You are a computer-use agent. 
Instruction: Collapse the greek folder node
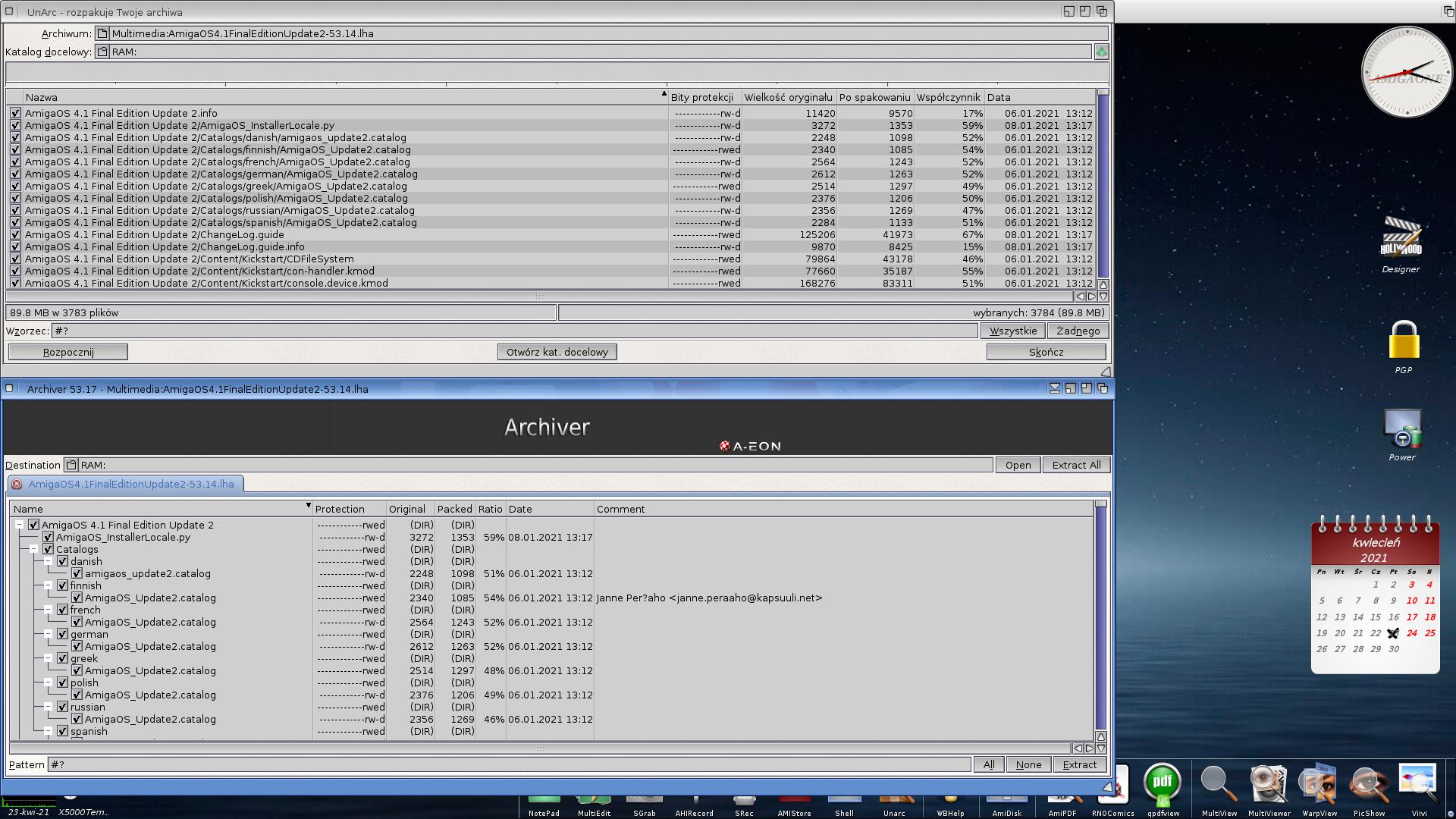click(48, 658)
